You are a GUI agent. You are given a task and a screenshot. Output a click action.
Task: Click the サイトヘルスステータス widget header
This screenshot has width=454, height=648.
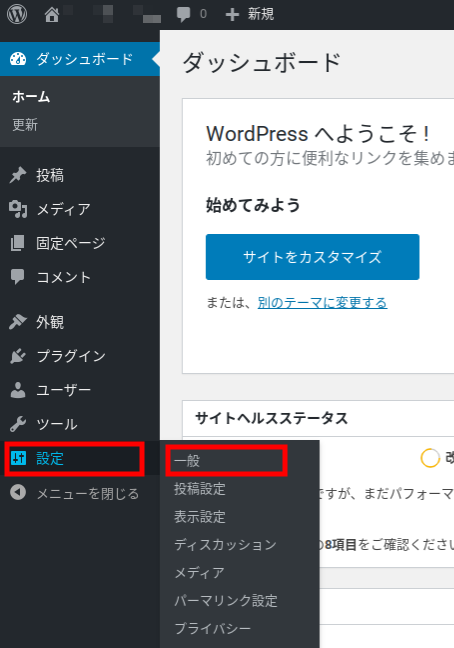[x=271, y=418]
